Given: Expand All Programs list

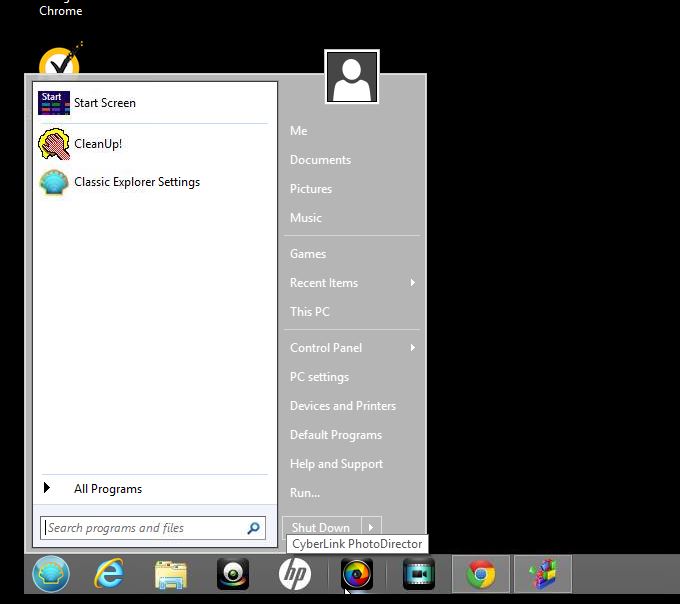Looking at the screenshot, I should [107, 489].
